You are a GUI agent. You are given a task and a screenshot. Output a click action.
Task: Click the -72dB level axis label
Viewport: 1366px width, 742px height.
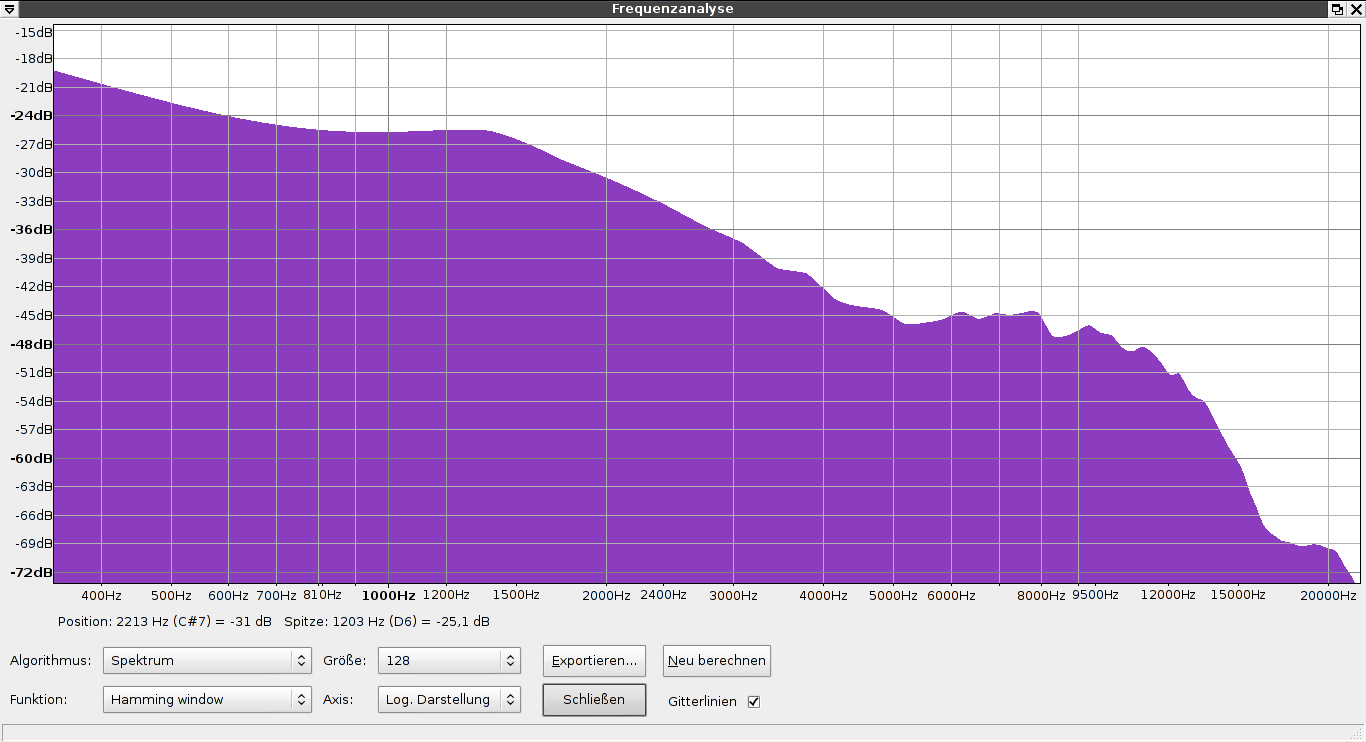tap(32, 573)
